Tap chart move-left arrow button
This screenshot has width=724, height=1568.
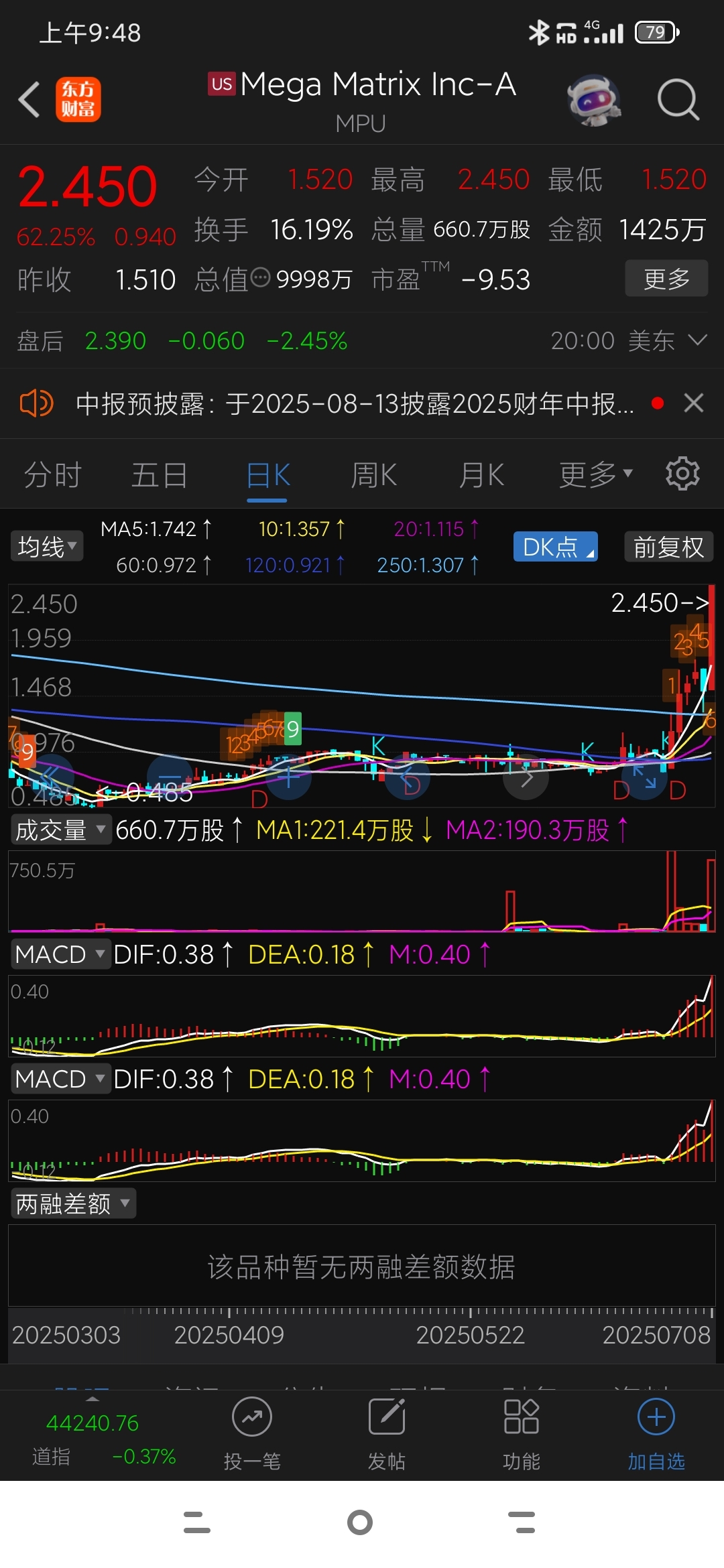point(408,777)
